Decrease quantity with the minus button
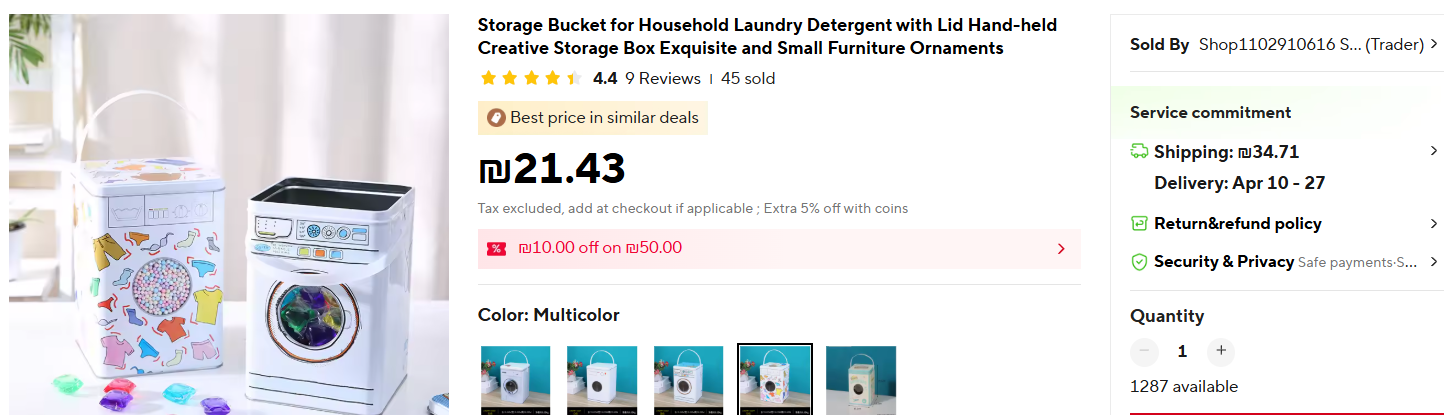 click(x=1144, y=351)
